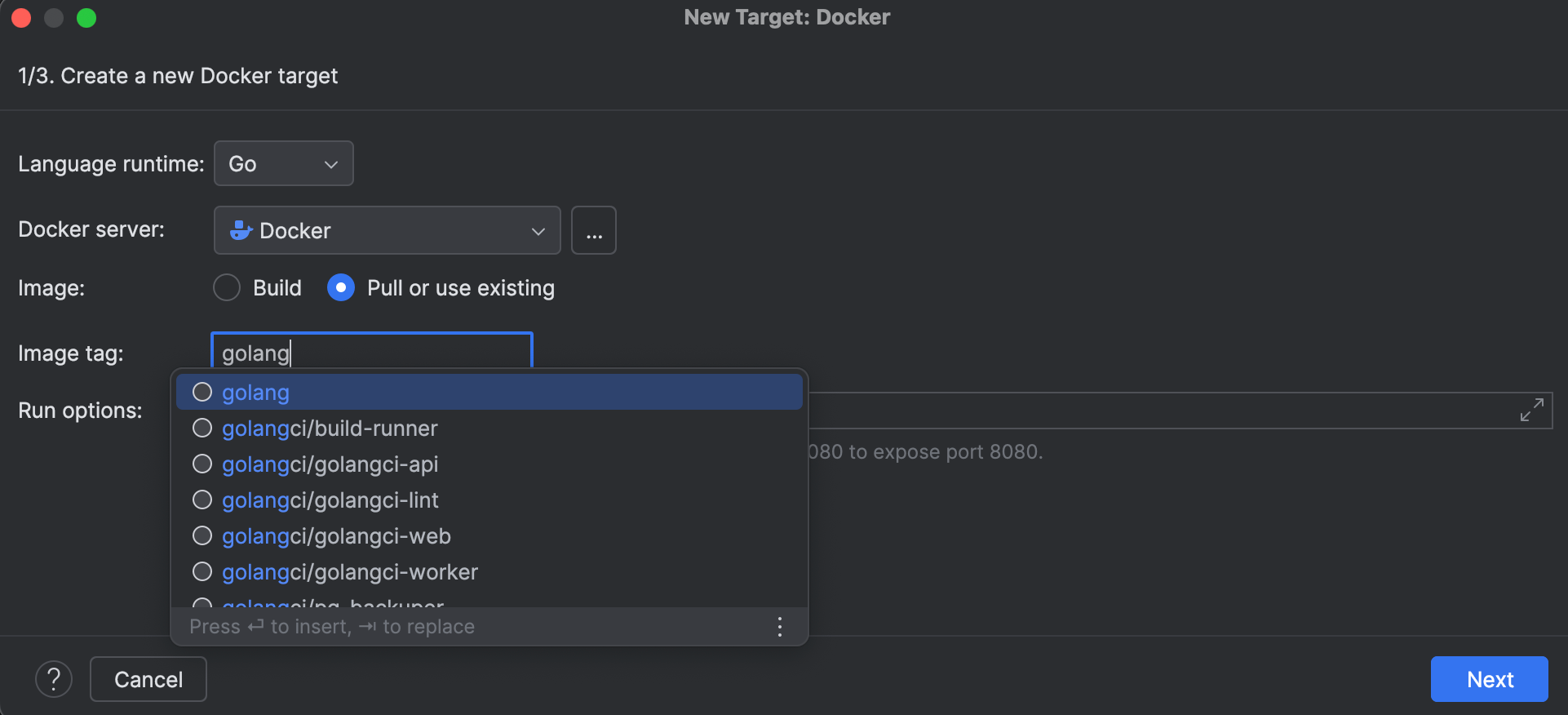
Task: Click the Run options input field
Action: [x=1142, y=411]
